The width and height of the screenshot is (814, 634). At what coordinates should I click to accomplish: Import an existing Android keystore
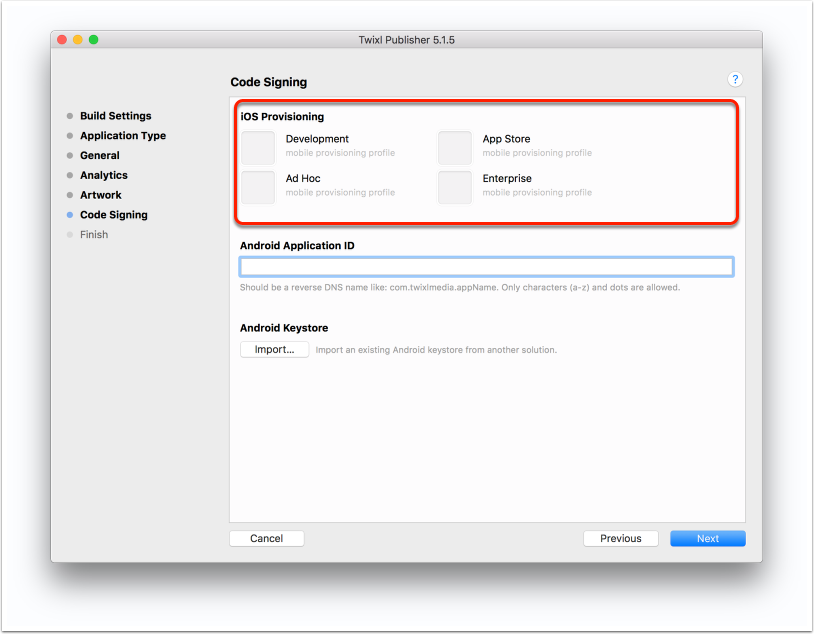pos(274,349)
